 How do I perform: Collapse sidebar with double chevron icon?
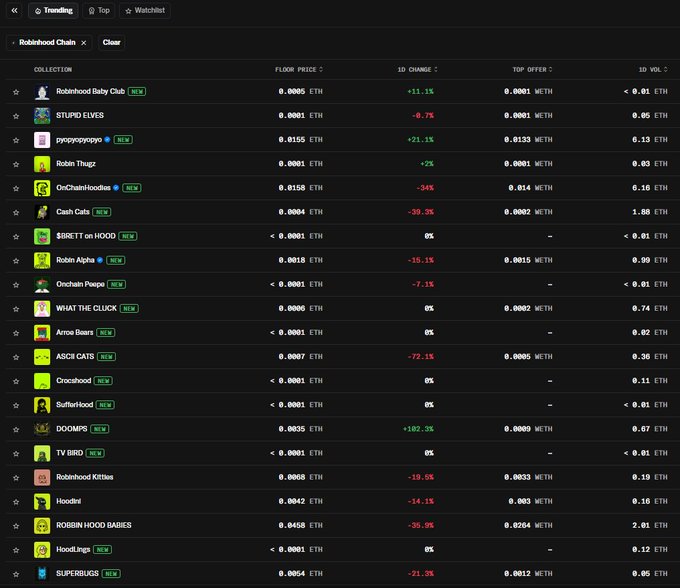pos(14,10)
